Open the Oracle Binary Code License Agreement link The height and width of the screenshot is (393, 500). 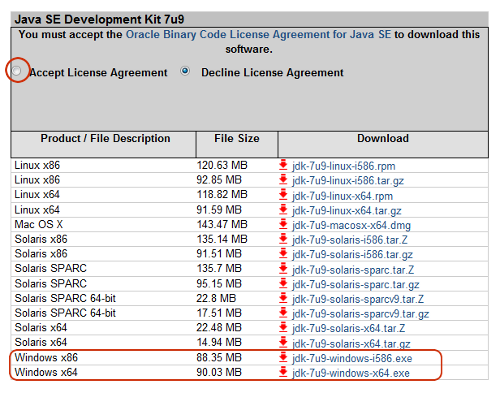[x=258, y=35]
